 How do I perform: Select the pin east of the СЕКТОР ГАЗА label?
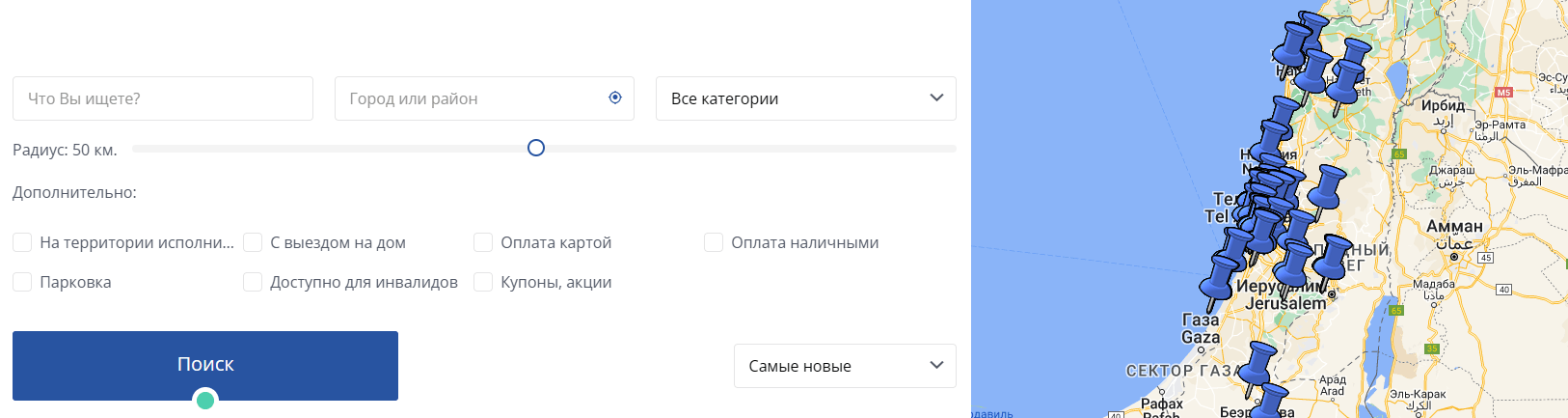(1258, 363)
